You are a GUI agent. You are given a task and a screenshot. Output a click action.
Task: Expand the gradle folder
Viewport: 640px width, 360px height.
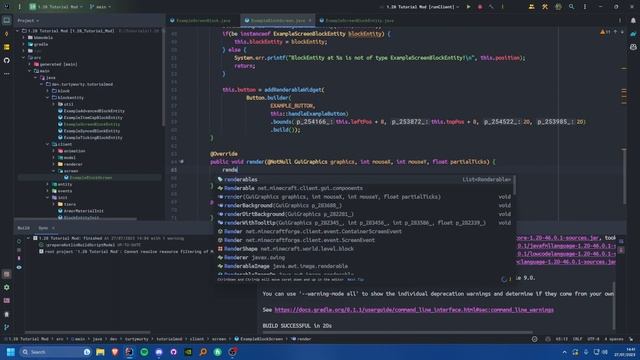pos(24,44)
